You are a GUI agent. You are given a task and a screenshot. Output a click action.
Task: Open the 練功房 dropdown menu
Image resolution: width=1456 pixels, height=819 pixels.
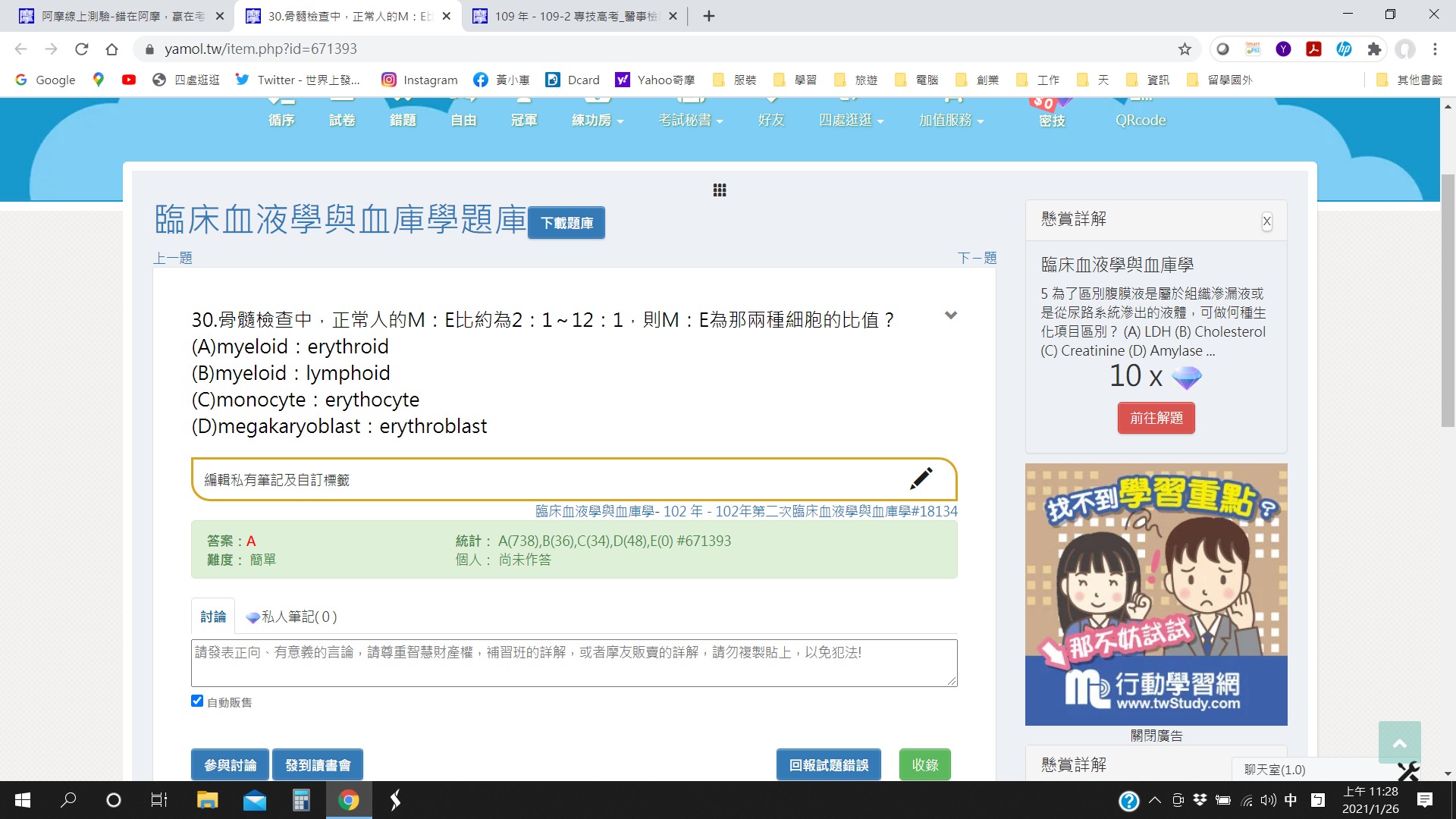pyautogui.click(x=597, y=120)
